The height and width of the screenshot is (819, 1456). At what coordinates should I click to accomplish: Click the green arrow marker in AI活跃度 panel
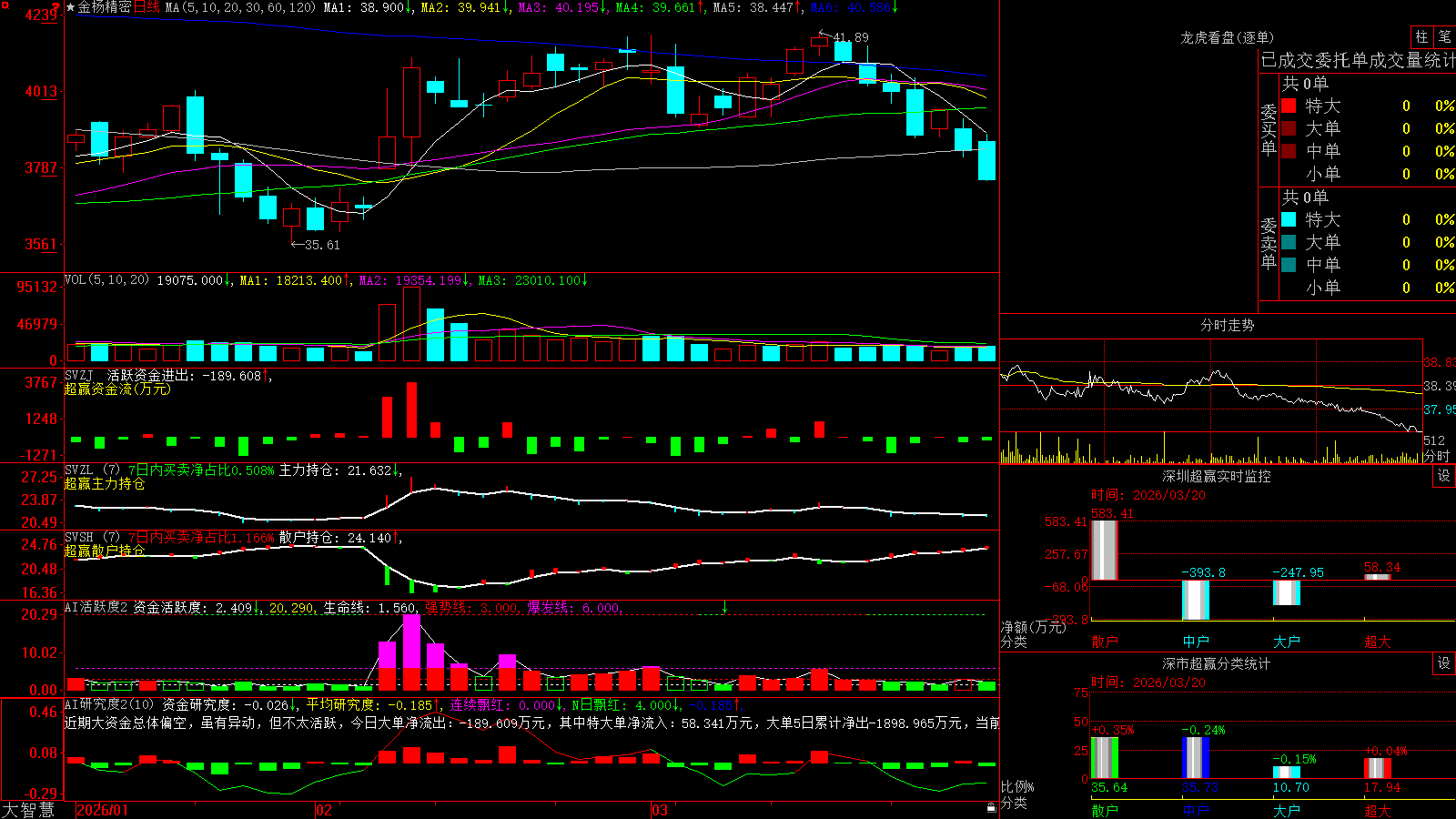[x=724, y=607]
